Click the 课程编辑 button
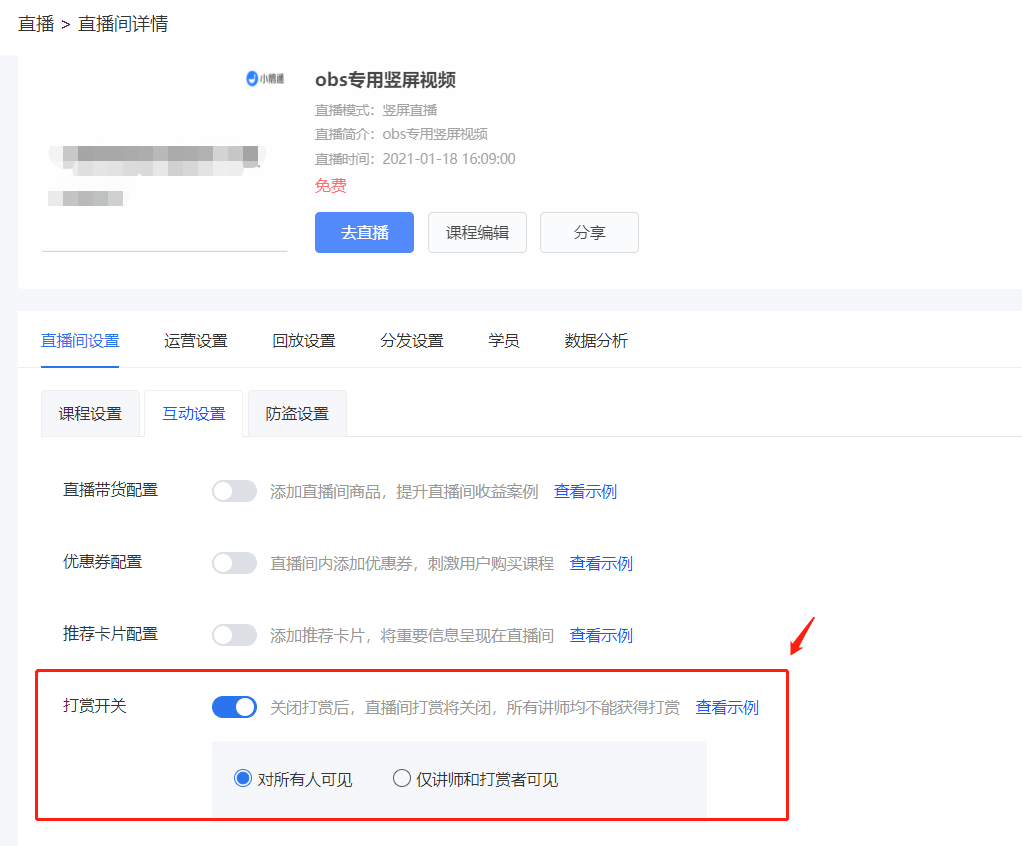1022x846 pixels. [477, 232]
